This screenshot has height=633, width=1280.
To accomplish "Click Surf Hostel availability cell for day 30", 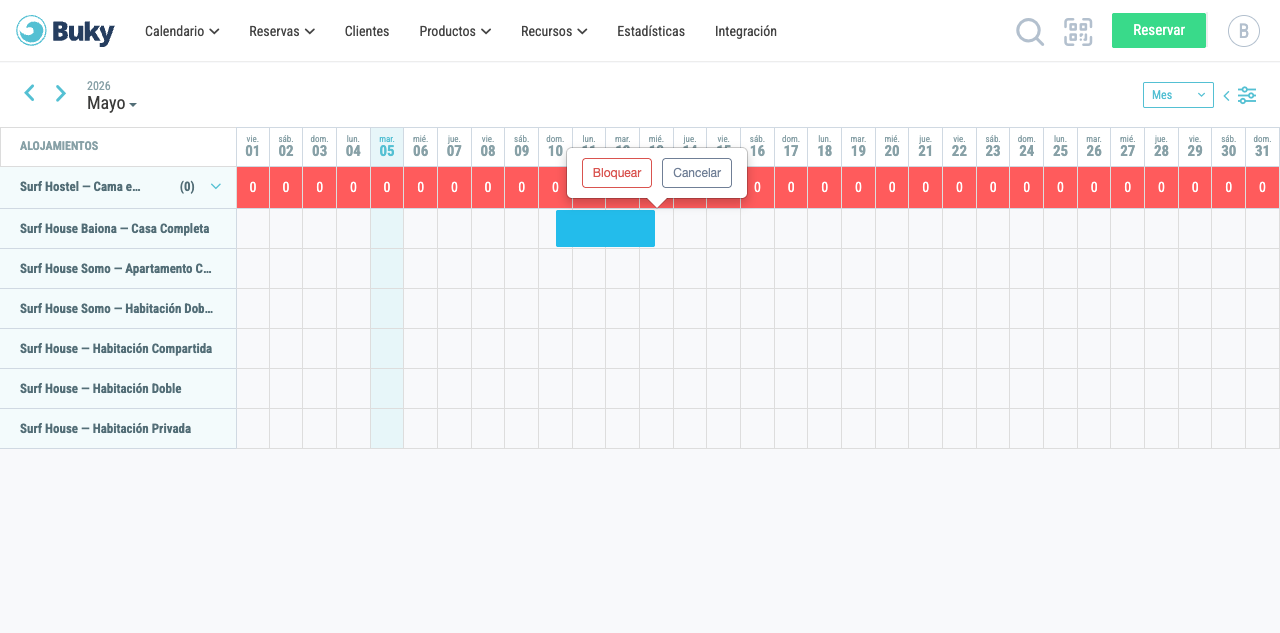I will click(x=1228, y=187).
